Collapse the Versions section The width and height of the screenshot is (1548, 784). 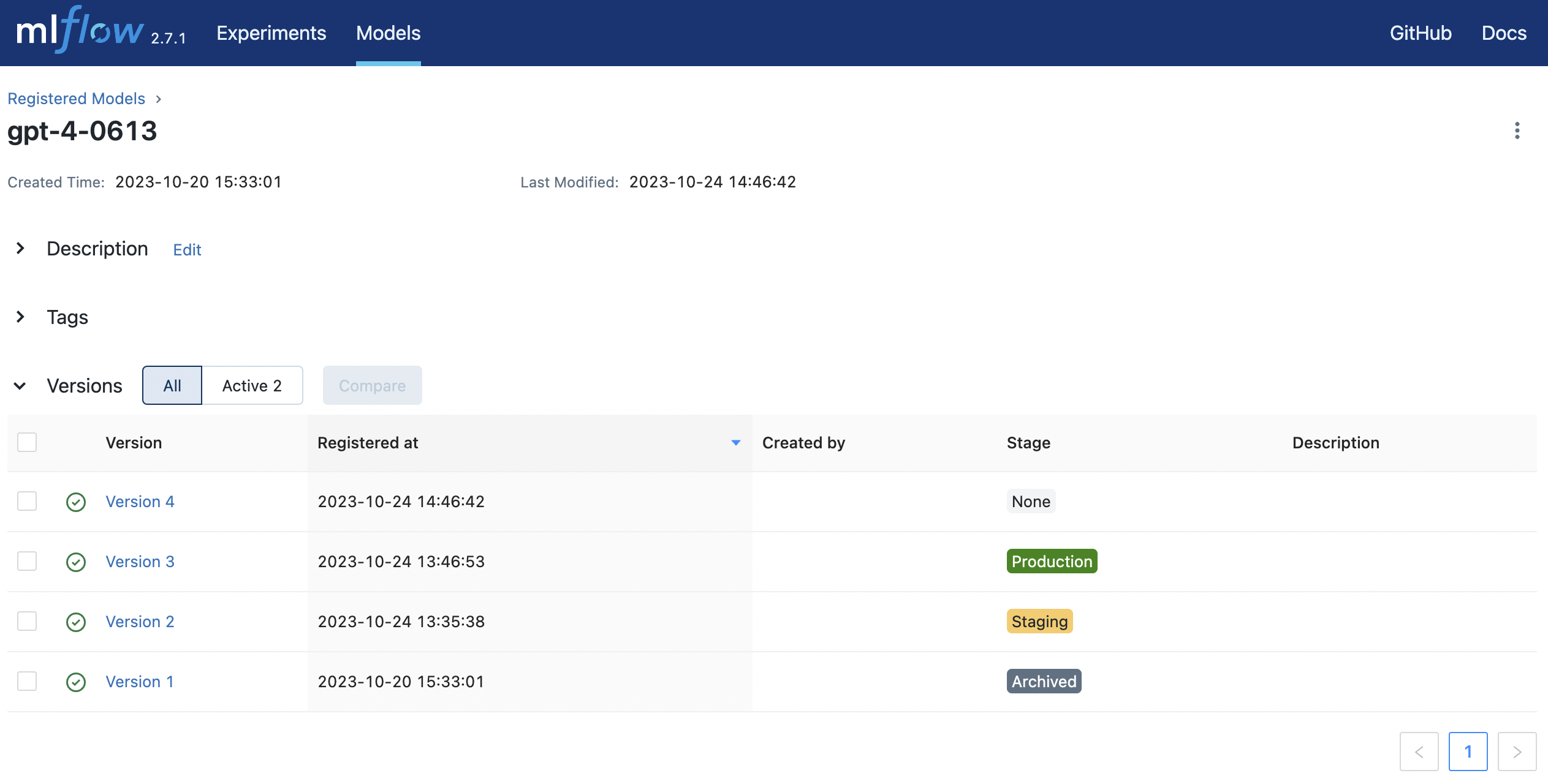click(20, 386)
